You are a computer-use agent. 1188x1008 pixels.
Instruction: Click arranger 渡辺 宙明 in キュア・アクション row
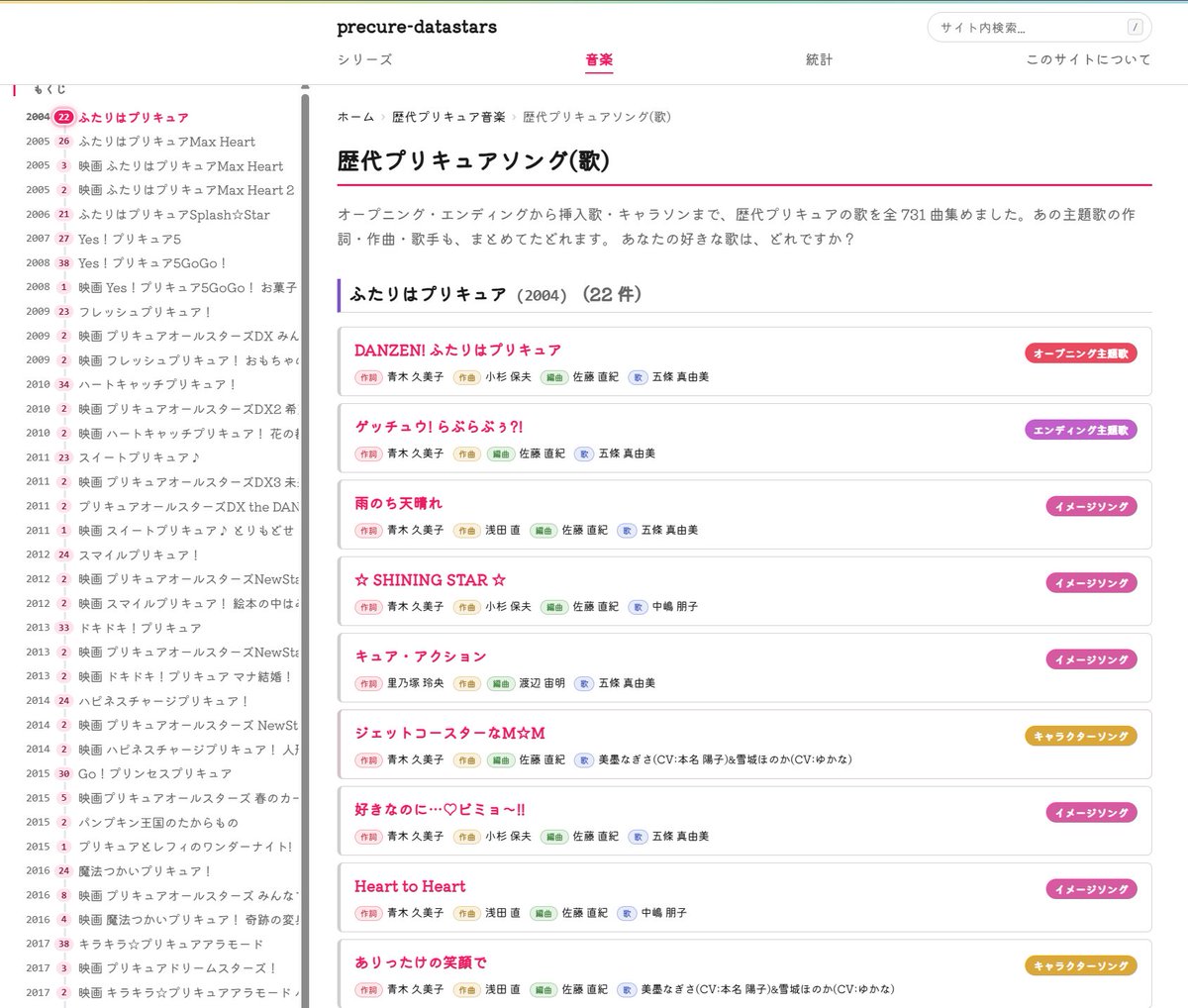point(543,683)
